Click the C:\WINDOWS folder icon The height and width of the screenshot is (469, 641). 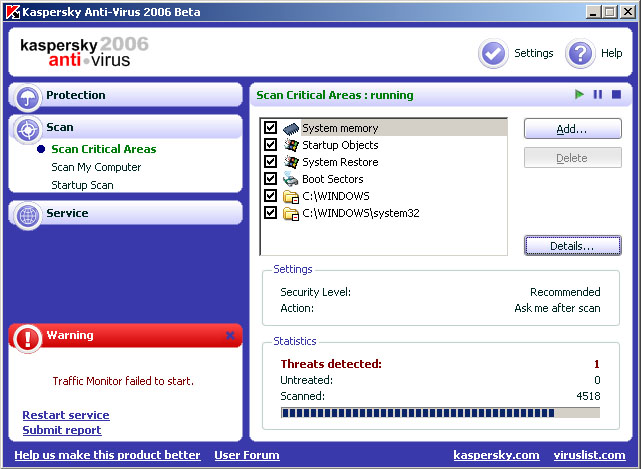(x=291, y=196)
